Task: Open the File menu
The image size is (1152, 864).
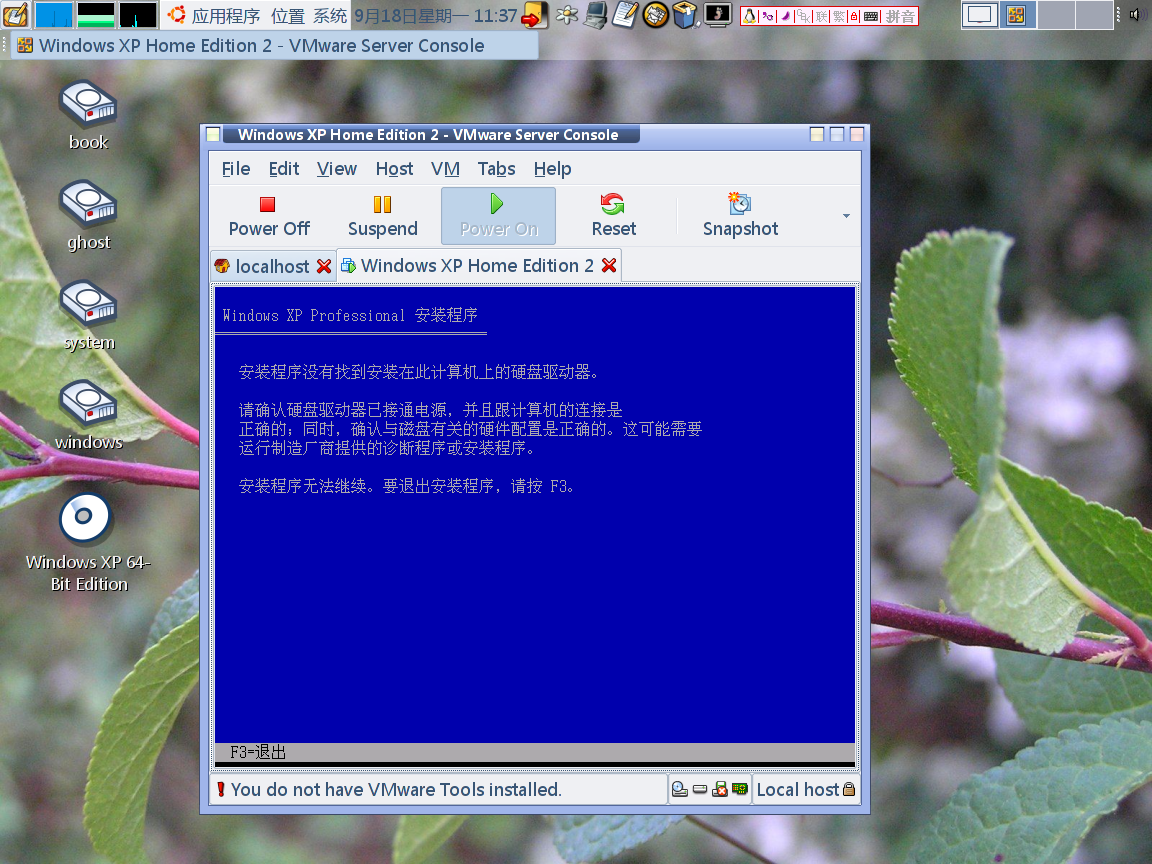Action: [x=236, y=169]
